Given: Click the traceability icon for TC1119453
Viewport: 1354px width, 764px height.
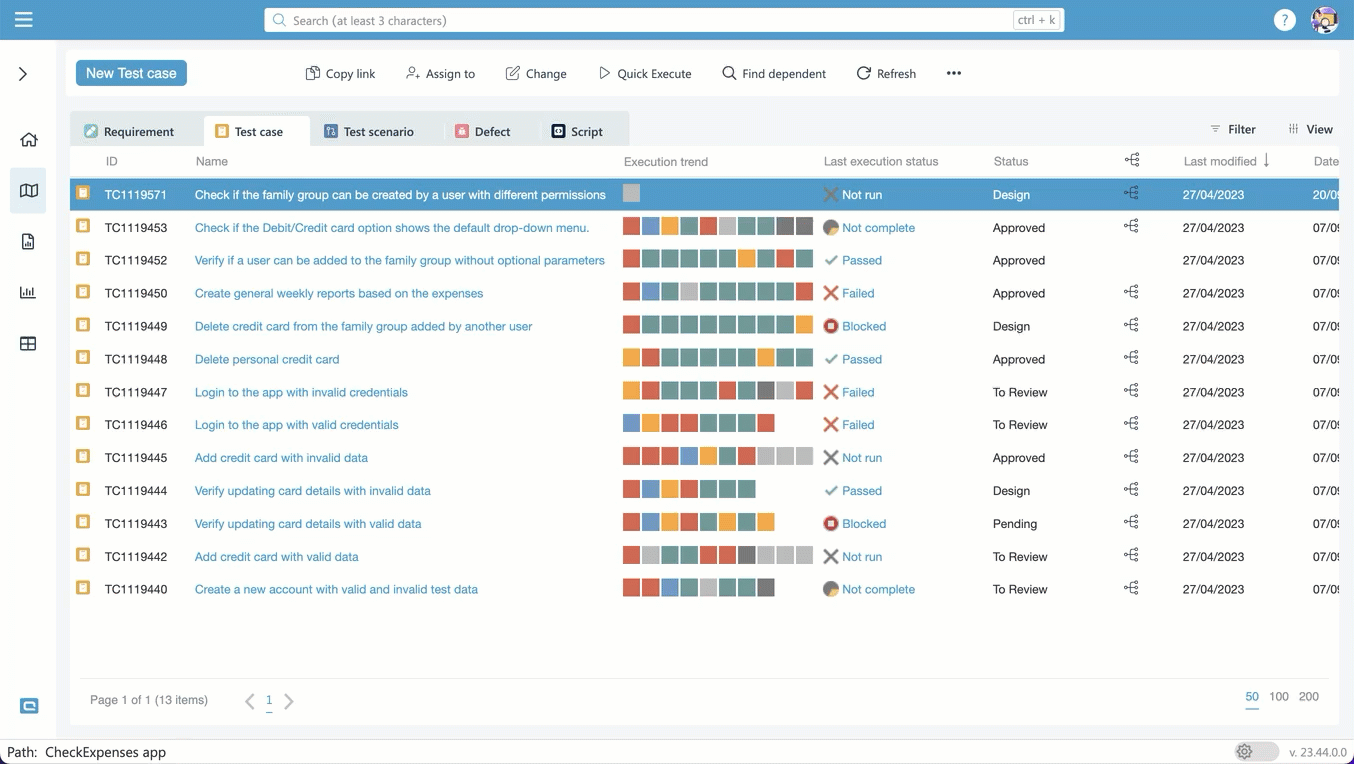Looking at the screenshot, I should [x=1131, y=227].
